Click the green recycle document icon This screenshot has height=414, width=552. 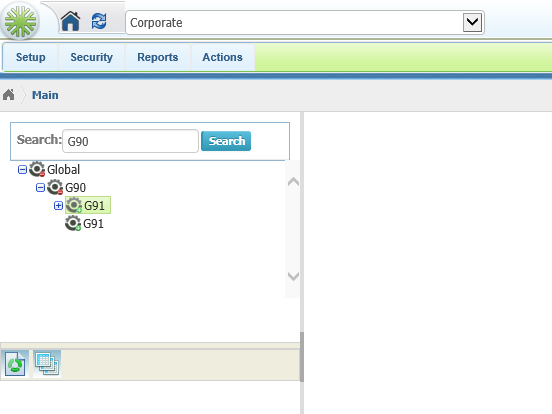click(x=15, y=364)
